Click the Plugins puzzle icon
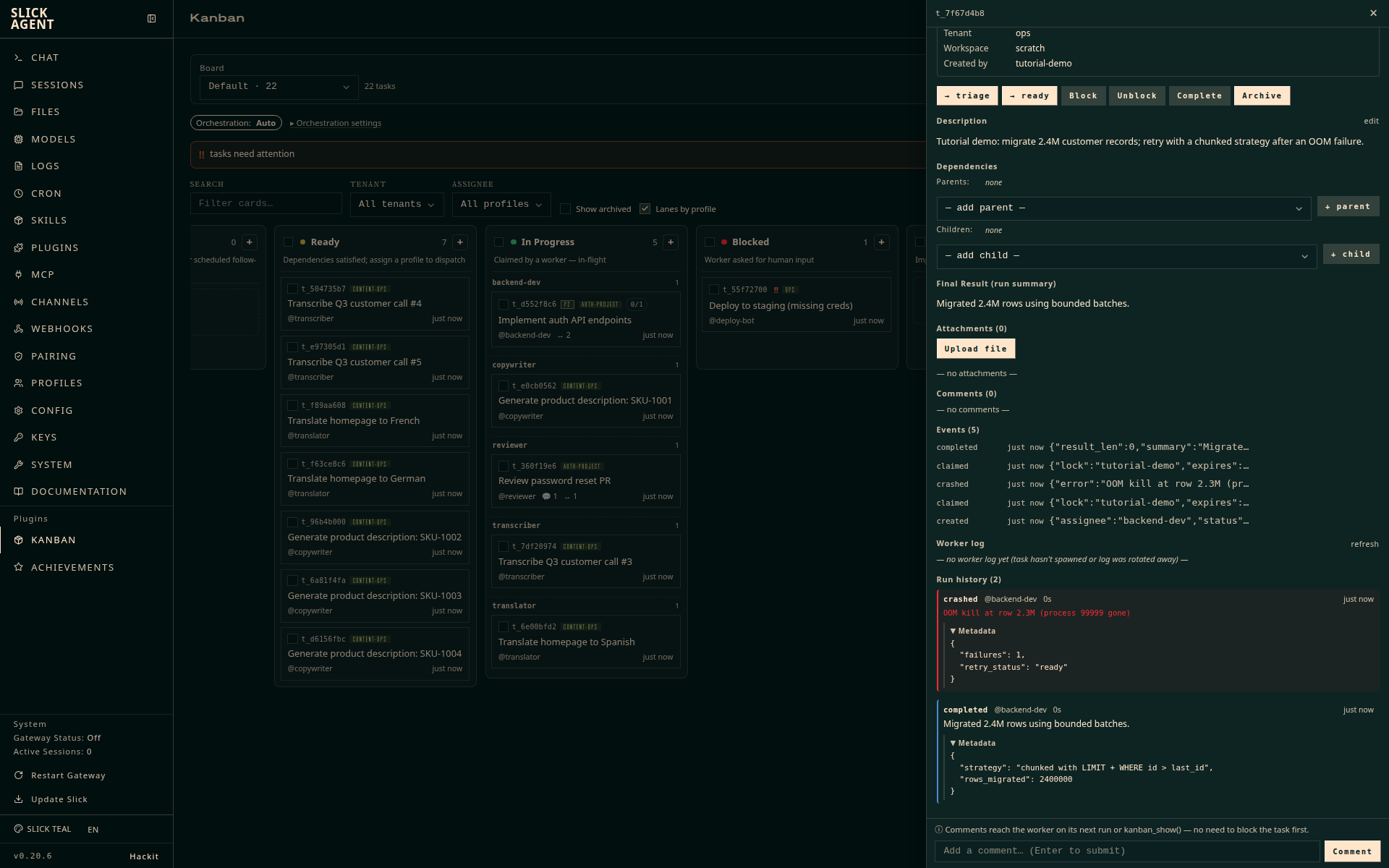 point(19,247)
